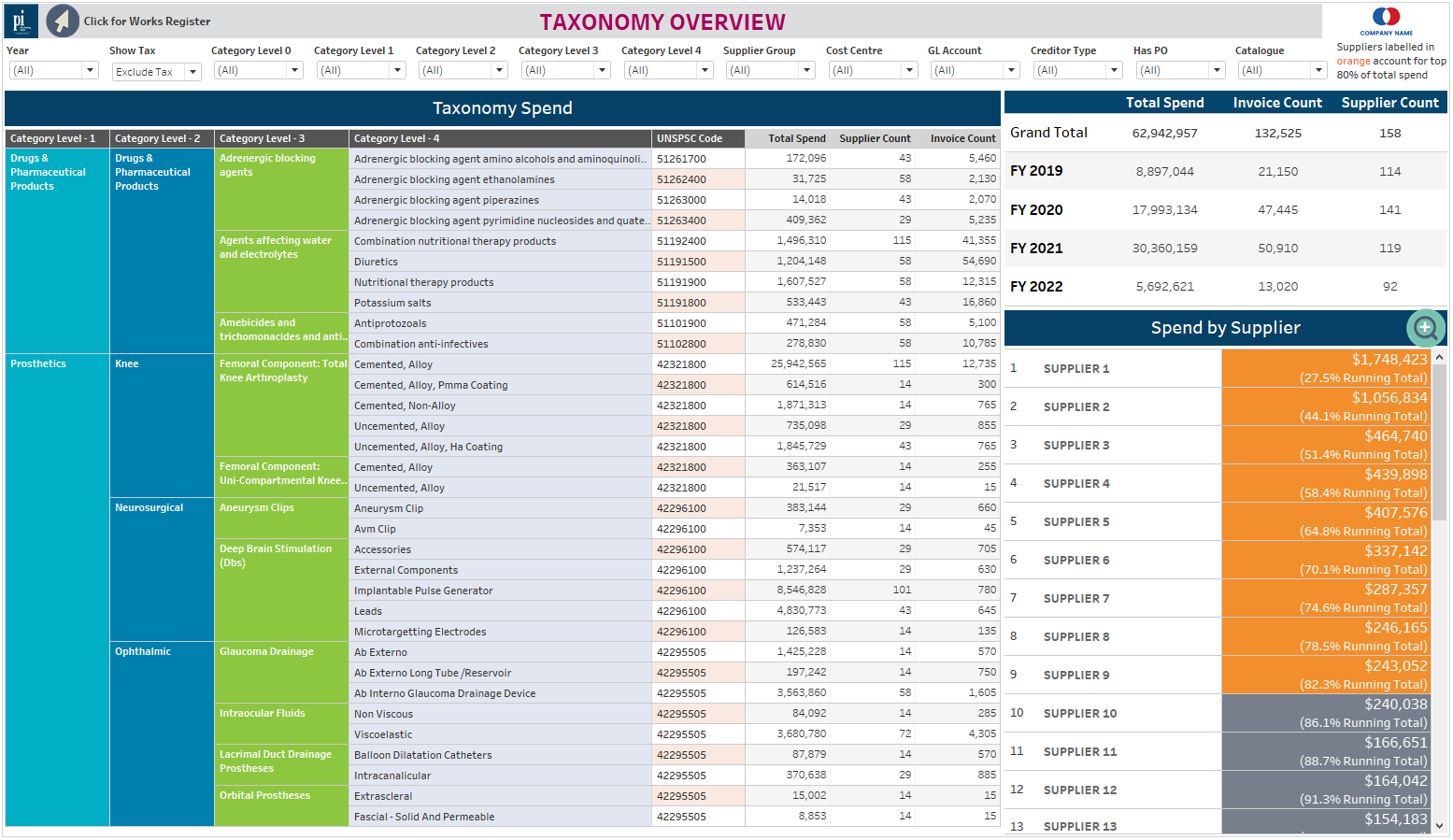Screen dimensions: 1453x840
Task: Select the Prosthetics category cell
Action: 57,590
